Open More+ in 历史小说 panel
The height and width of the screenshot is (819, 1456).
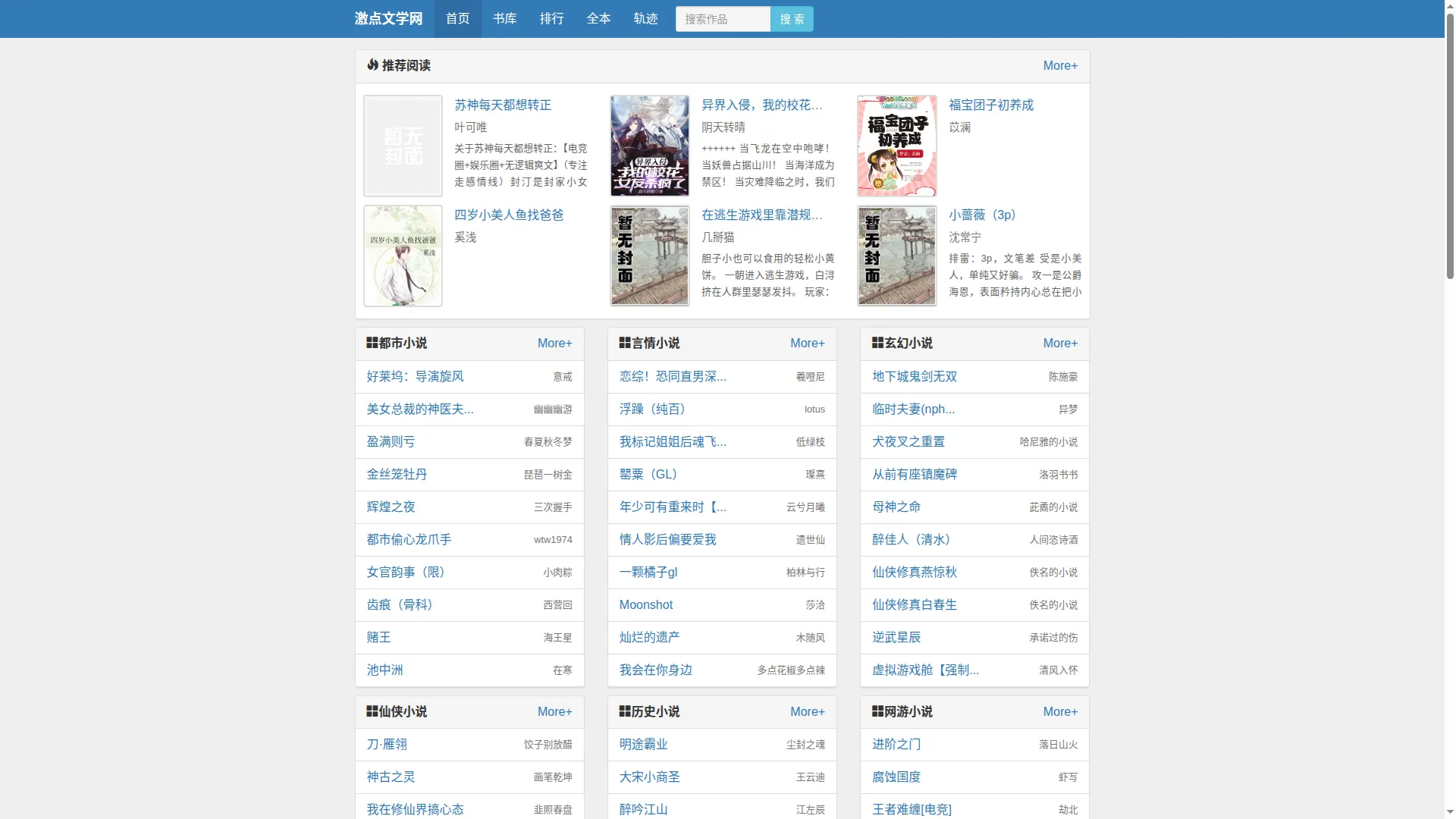pos(808,712)
